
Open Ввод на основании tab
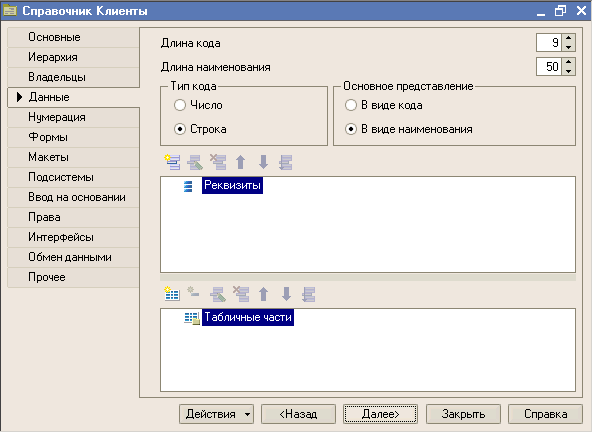pyautogui.click(x=73, y=197)
